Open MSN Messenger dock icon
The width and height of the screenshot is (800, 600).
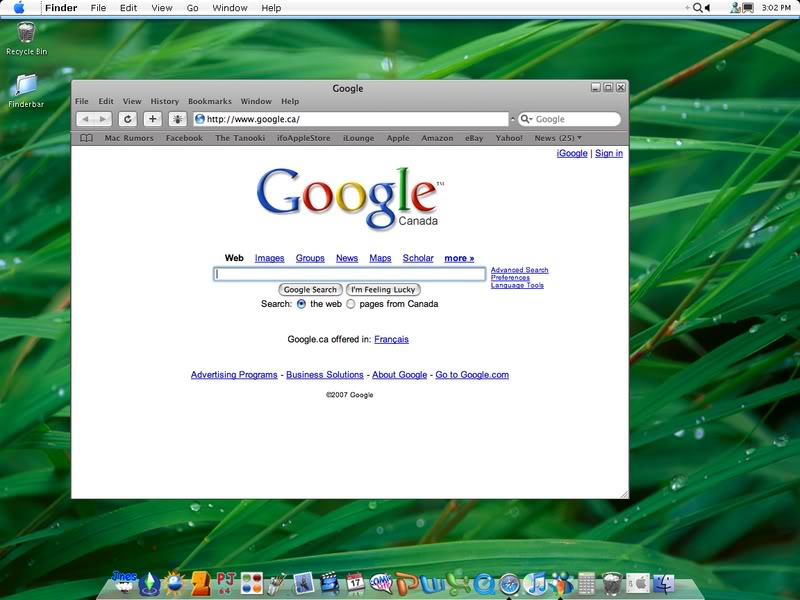coord(561,584)
